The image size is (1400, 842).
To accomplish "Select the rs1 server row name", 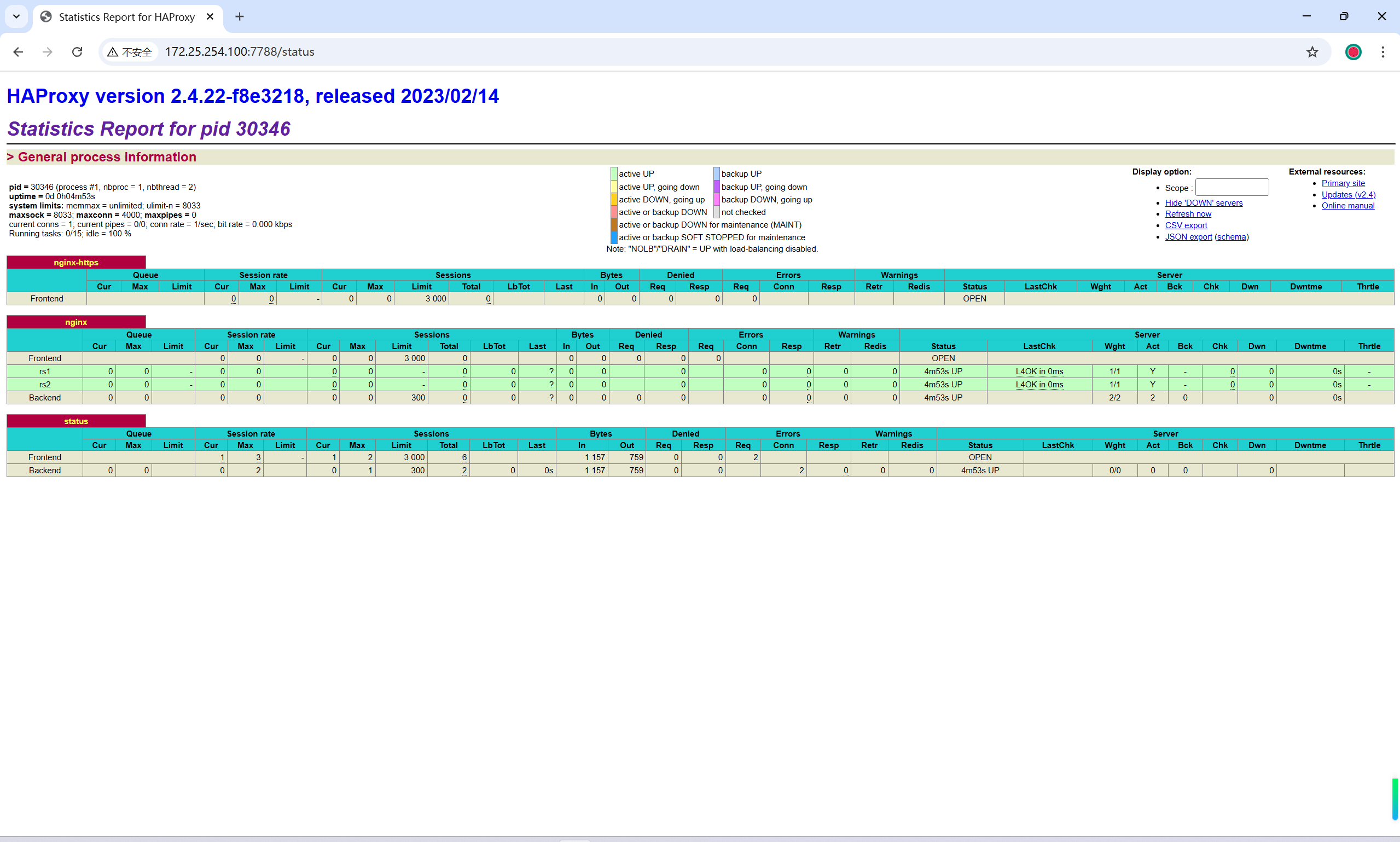I will coord(45,371).
